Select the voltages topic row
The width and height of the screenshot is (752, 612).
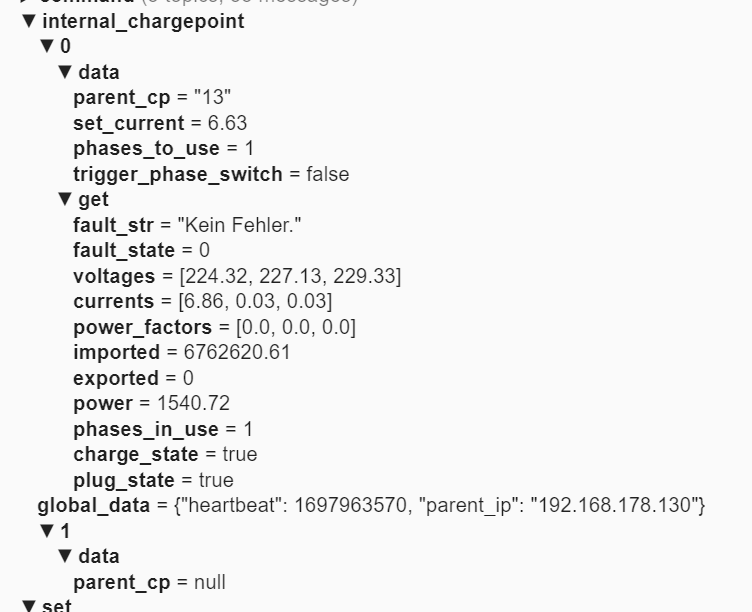(x=237, y=276)
